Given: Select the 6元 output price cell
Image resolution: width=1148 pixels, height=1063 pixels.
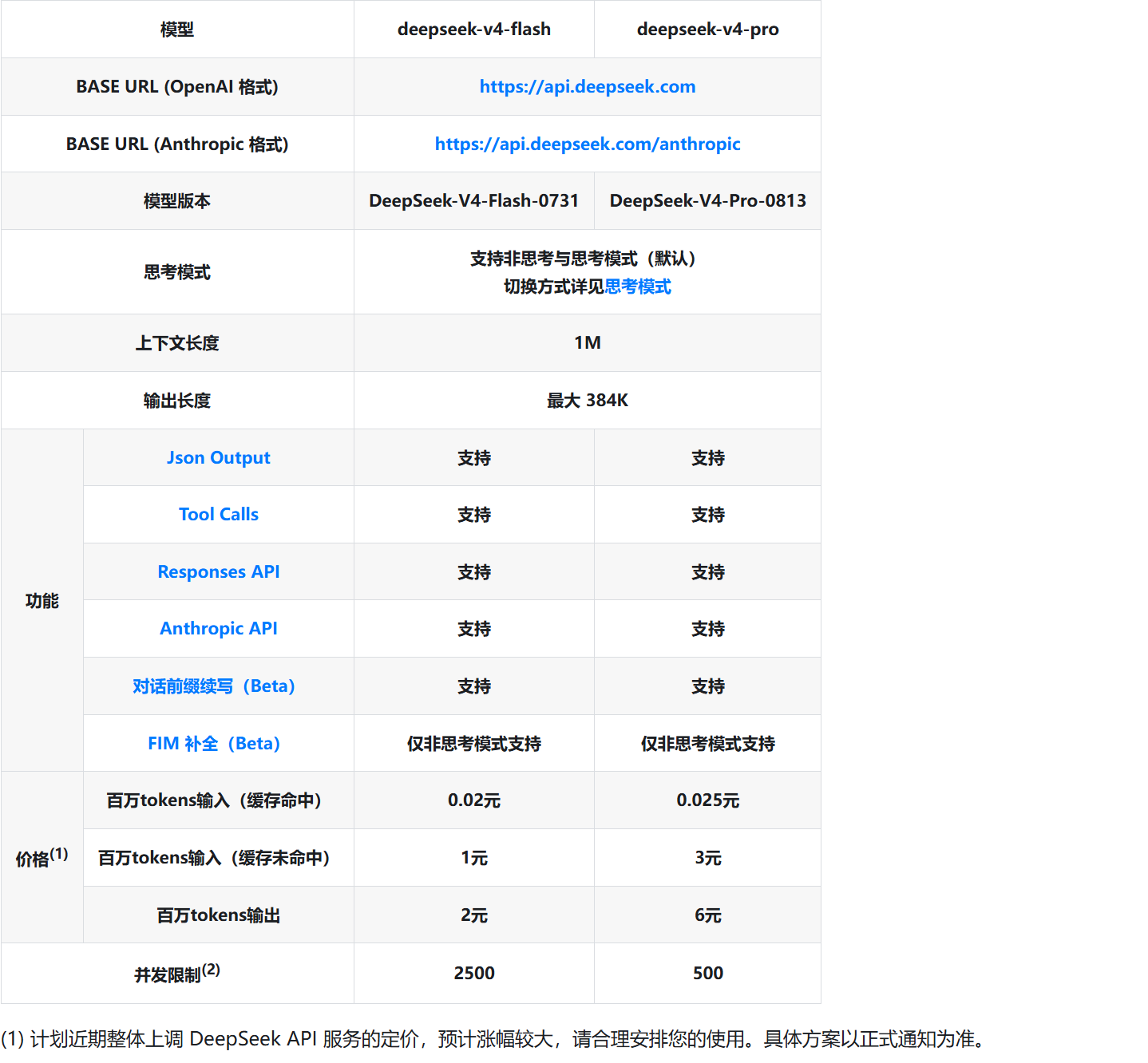Looking at the screenshot, I should (708, 915).
